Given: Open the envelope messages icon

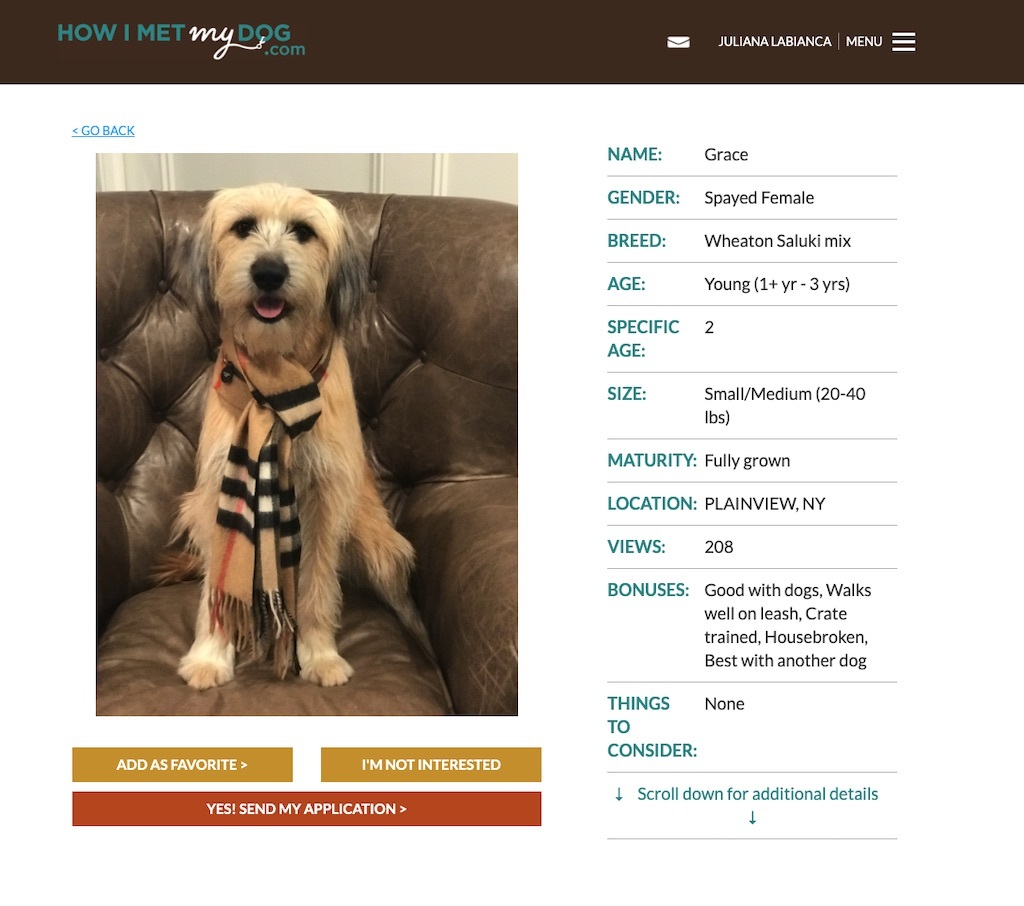Looking at the screenshot, I should 678,42.
